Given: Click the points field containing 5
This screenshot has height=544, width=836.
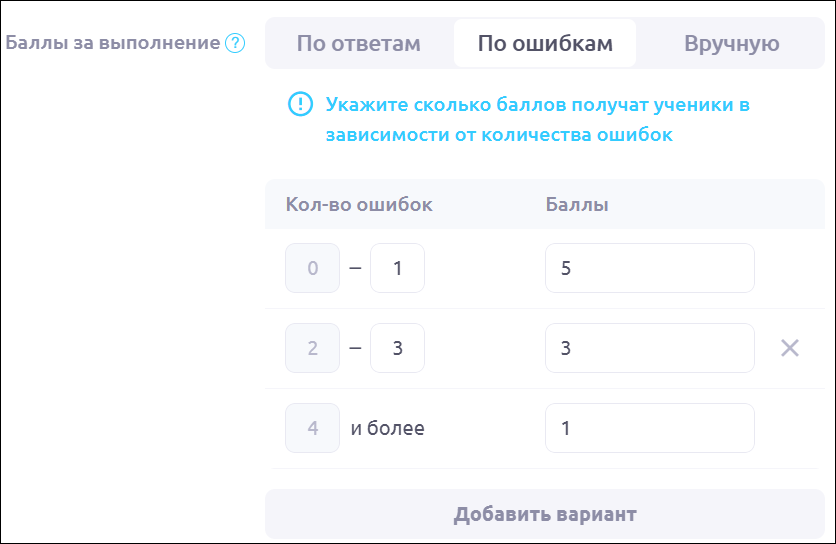Looking at the screenshot, I should pyautogui.click(x=649, y=268).
